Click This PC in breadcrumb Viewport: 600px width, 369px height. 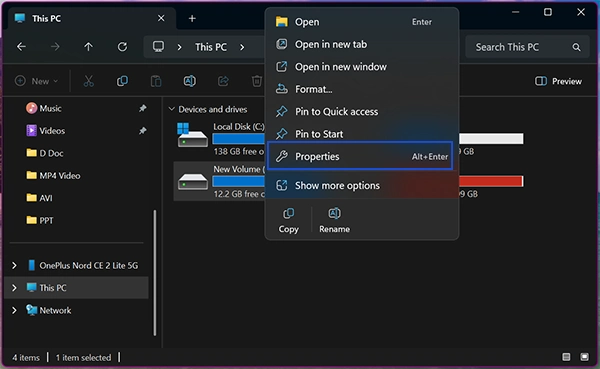coord(211,47)
